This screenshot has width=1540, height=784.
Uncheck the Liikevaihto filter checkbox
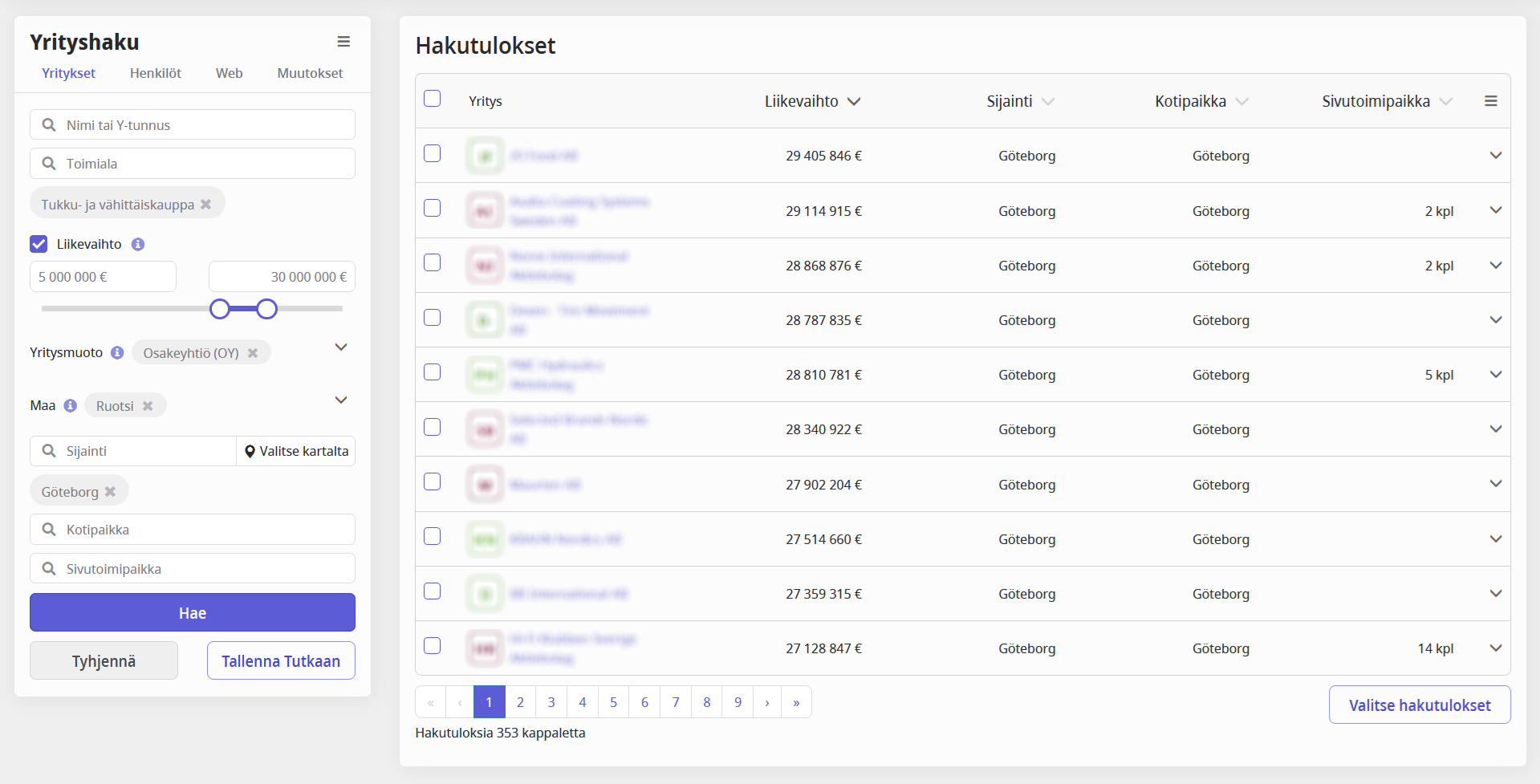[39, 244]
